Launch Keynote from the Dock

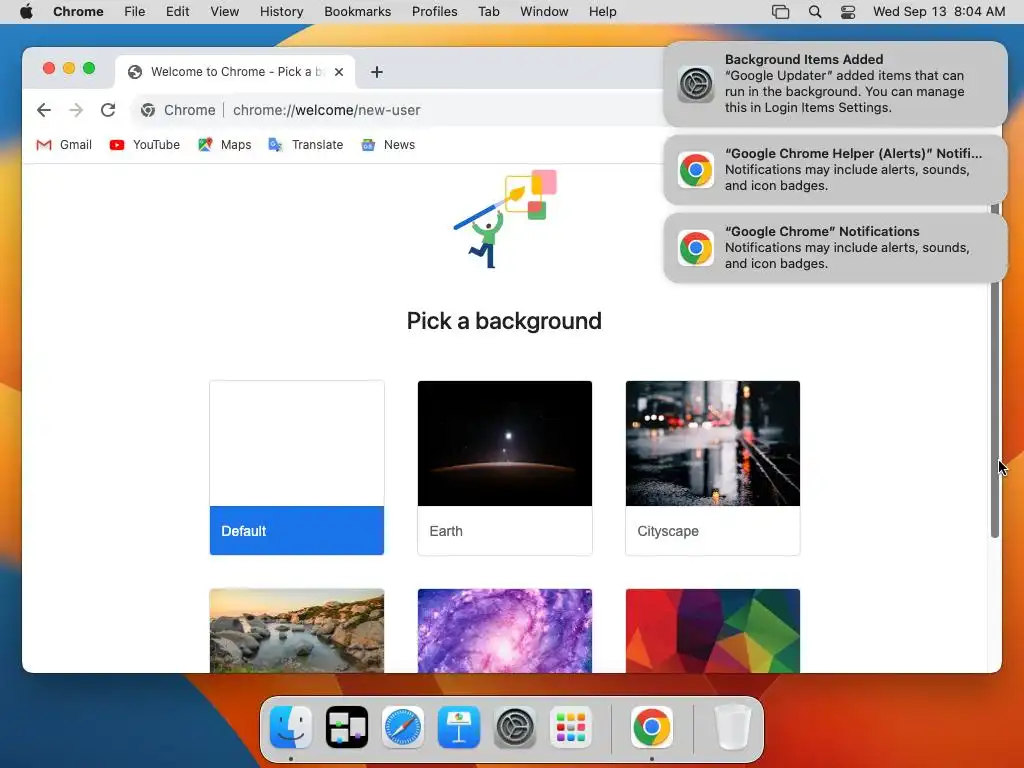point(459,727)
